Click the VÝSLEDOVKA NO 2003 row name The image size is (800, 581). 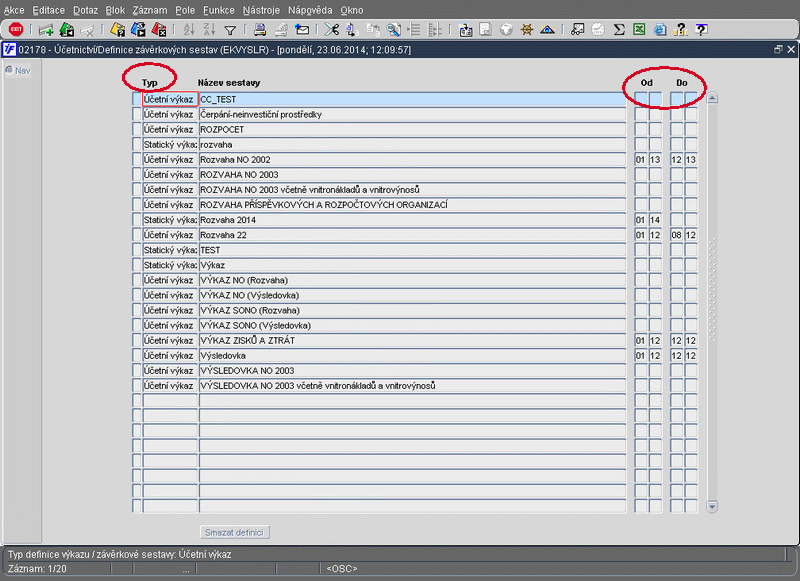[412, 371]
